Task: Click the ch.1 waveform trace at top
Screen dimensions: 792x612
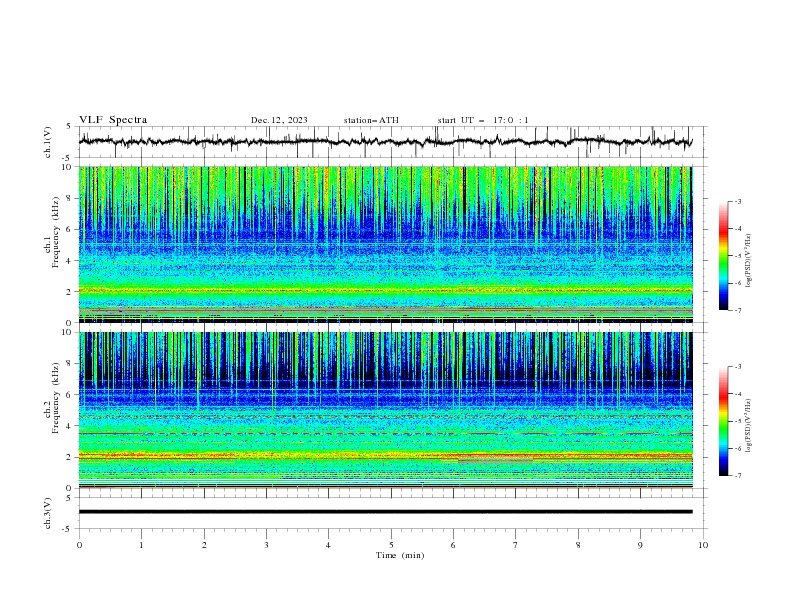Action: 385,141
